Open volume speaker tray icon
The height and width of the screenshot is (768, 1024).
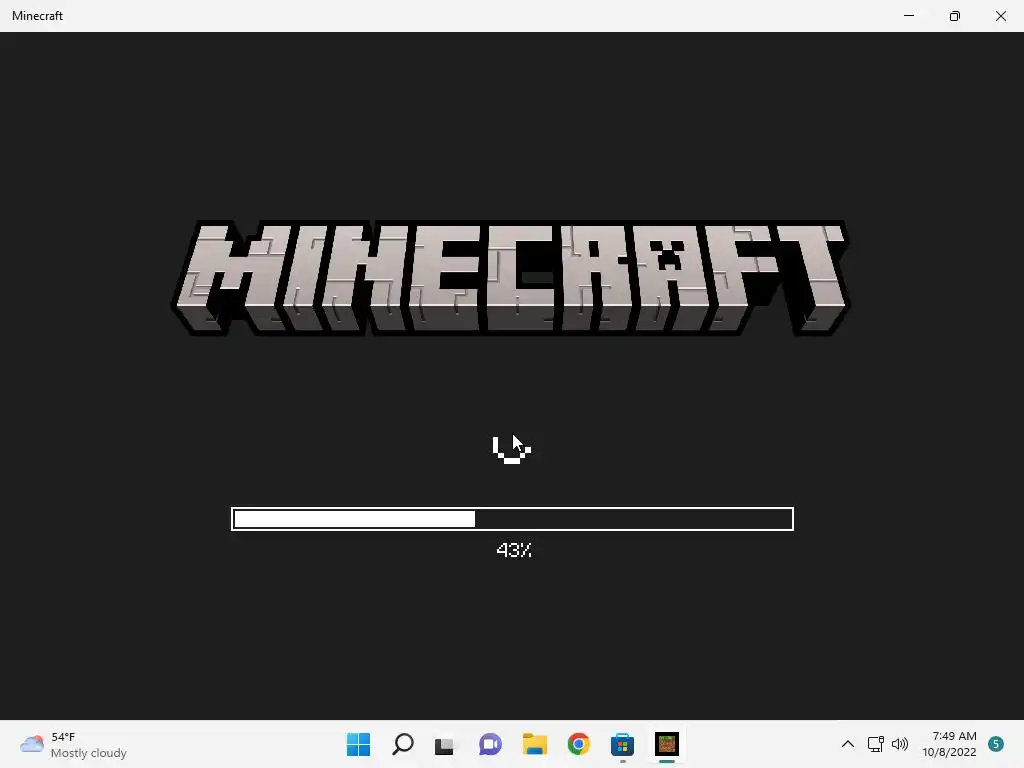coord(900,744)
